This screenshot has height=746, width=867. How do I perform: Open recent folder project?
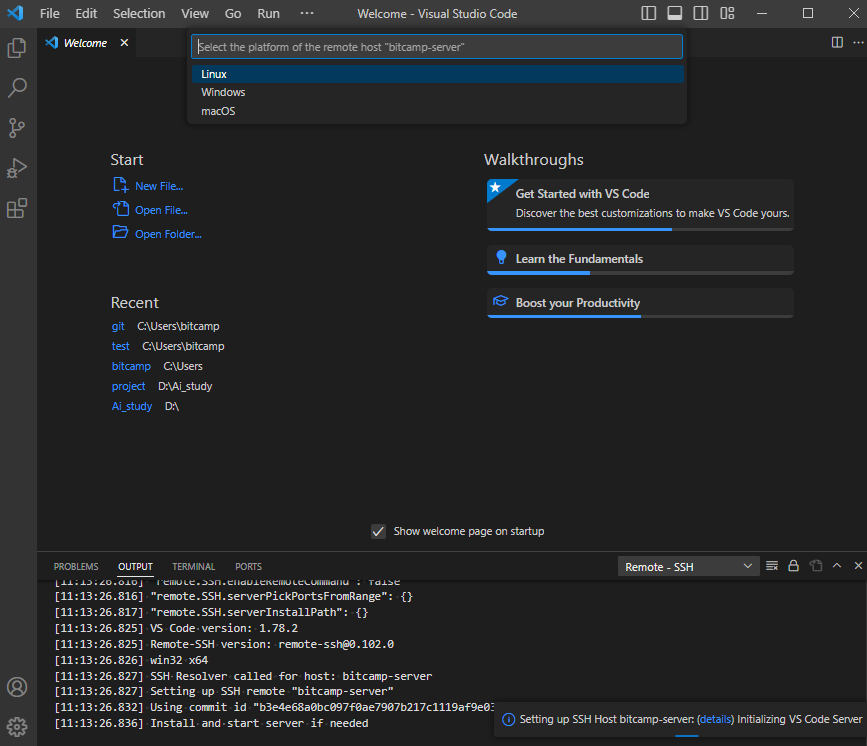pos(128,386)
